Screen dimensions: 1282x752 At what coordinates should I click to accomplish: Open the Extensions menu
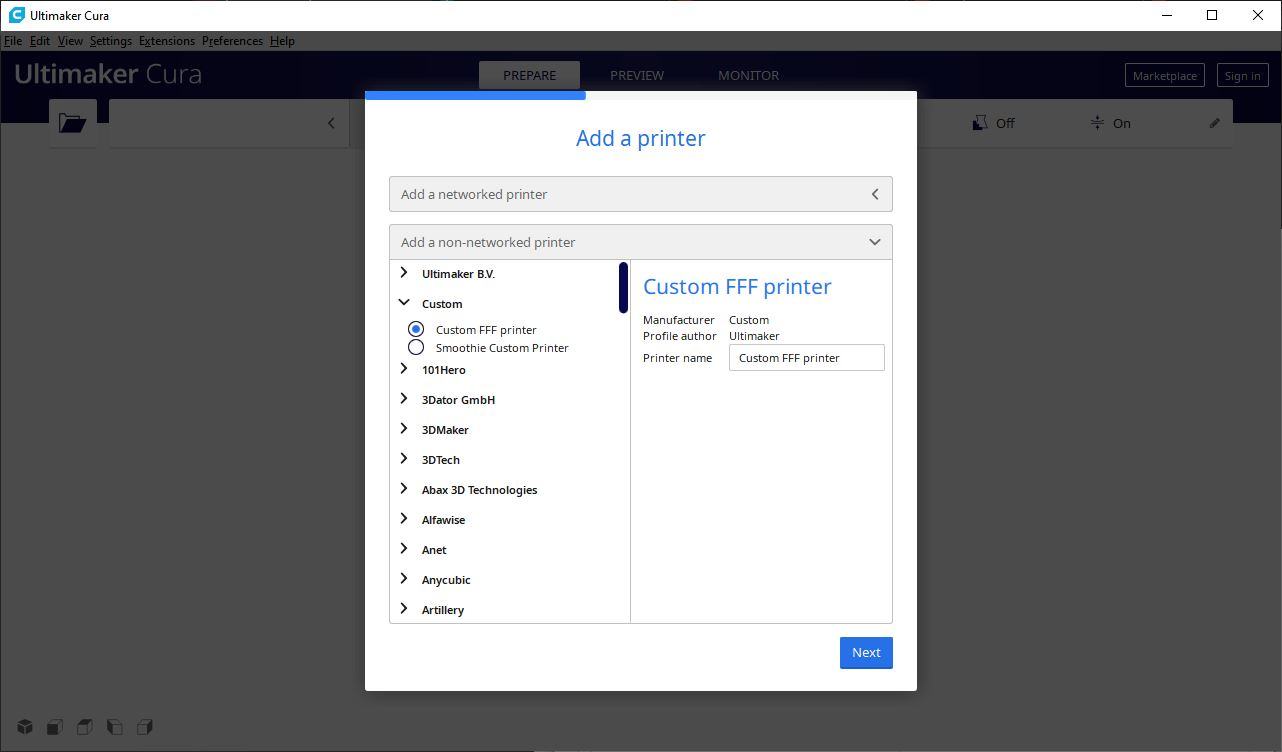167,41
